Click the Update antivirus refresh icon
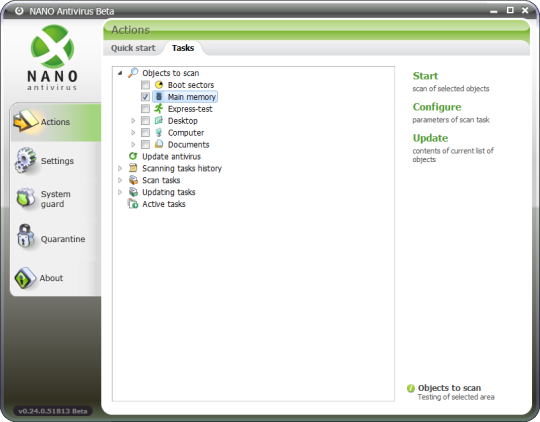Viewport: 540px width, 422px height. pos(133,156)
